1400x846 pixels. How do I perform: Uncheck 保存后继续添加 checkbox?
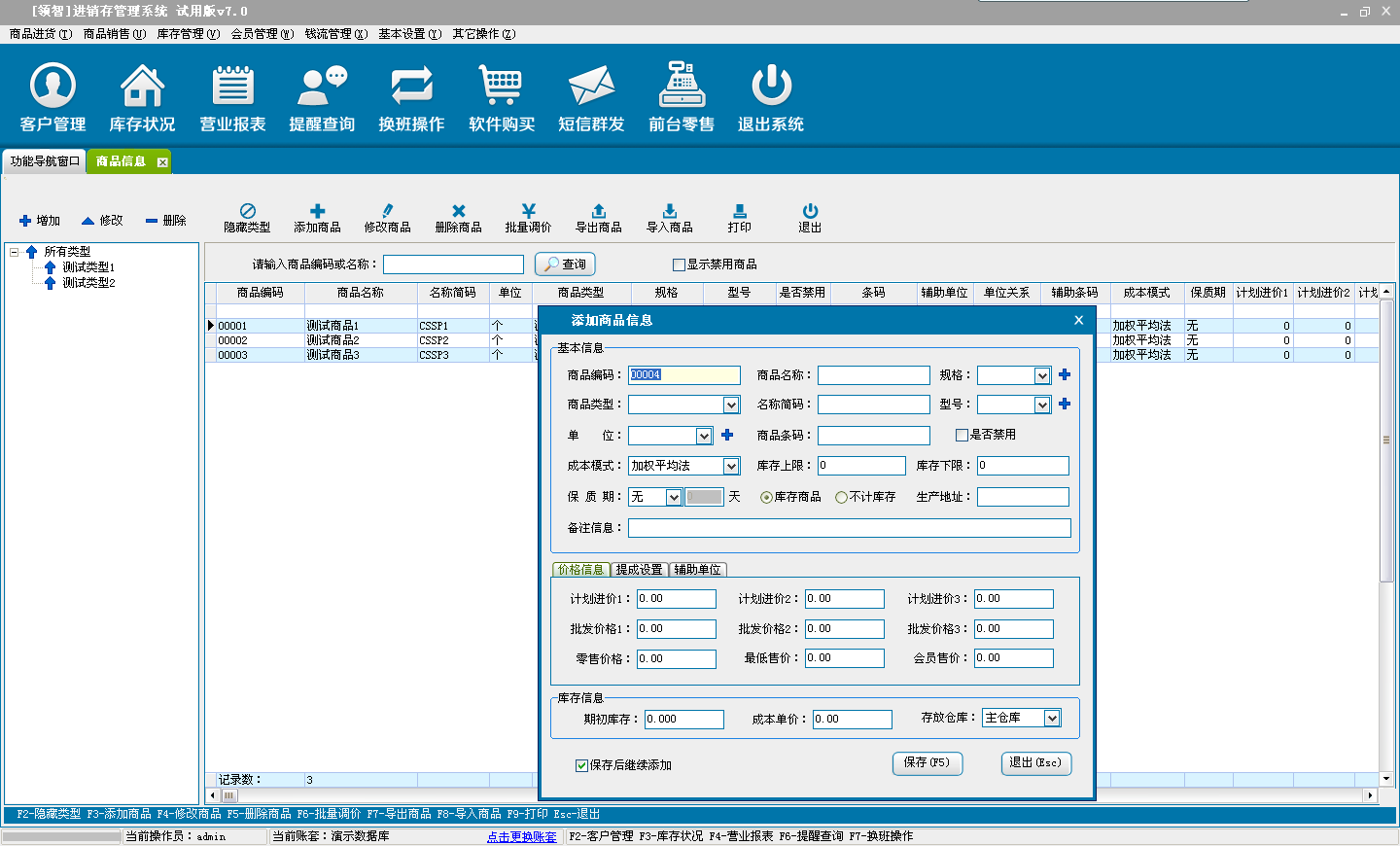(581, 765)
